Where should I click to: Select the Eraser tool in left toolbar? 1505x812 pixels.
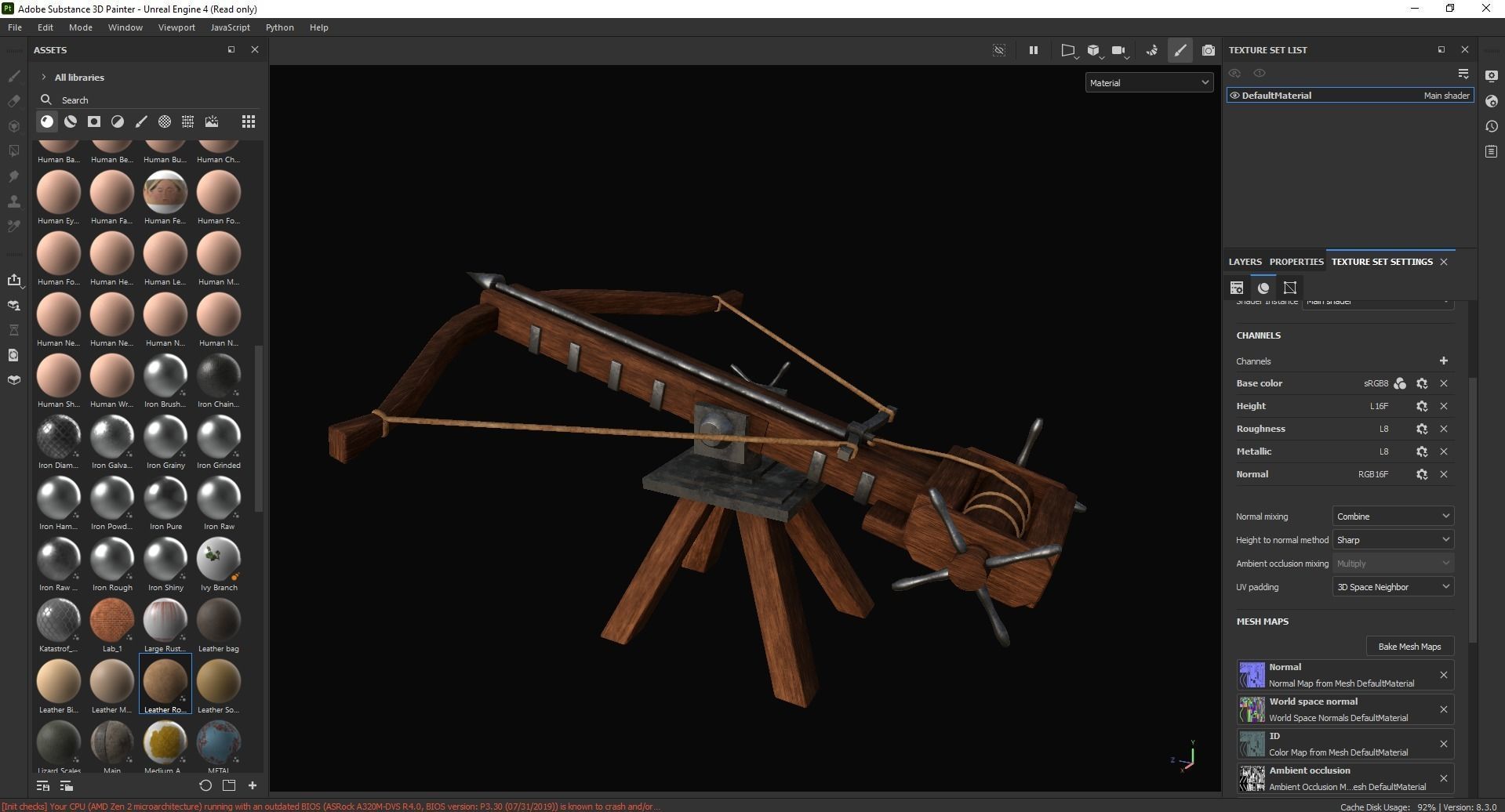pos(13,101)
